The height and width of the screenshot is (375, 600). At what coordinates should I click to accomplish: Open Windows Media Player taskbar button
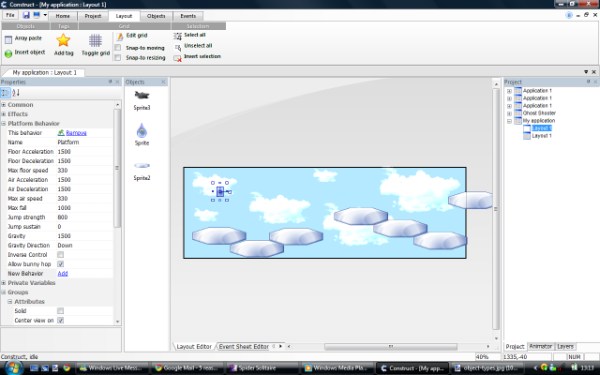[337, 368]
